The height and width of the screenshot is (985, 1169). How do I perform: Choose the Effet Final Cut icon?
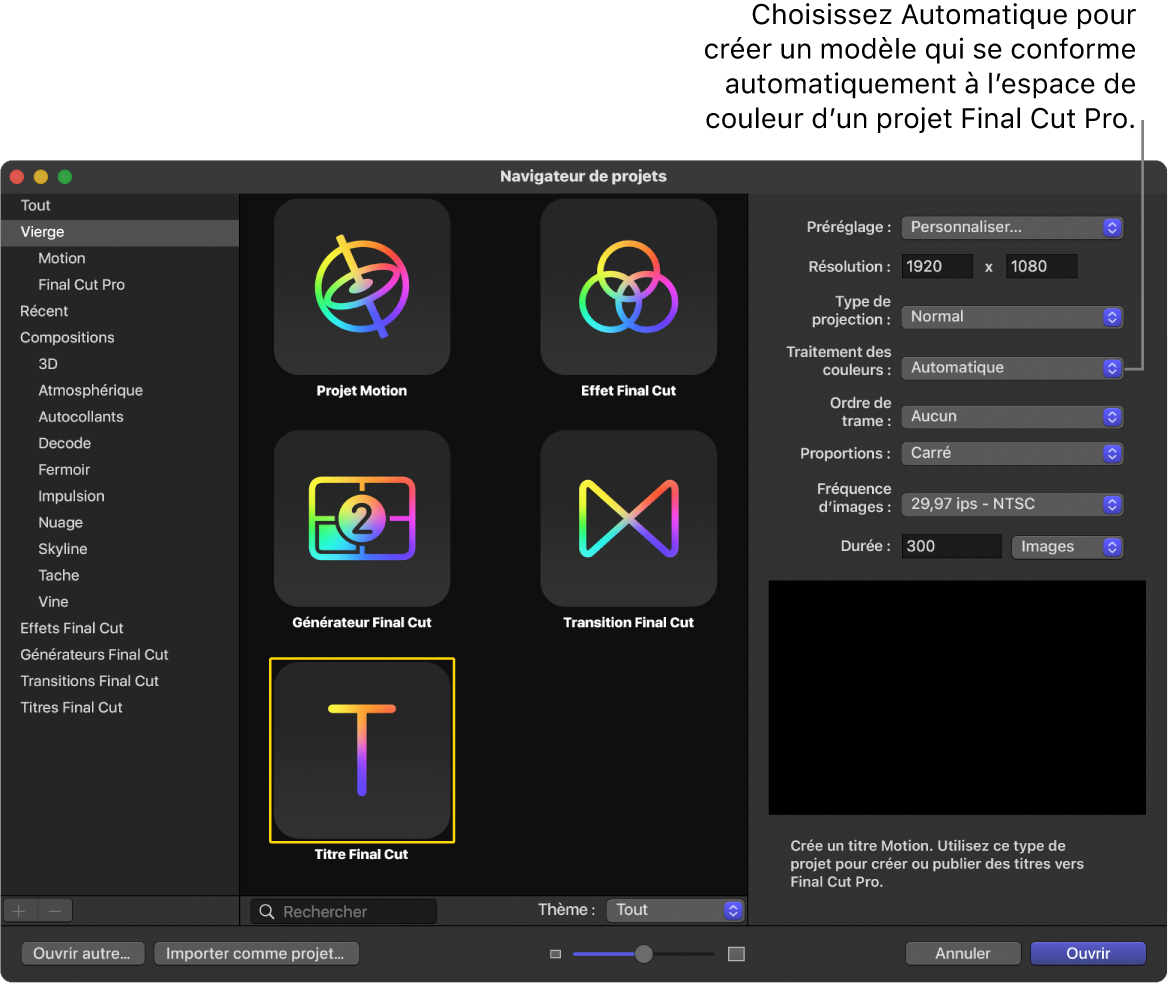pos(628,286)
